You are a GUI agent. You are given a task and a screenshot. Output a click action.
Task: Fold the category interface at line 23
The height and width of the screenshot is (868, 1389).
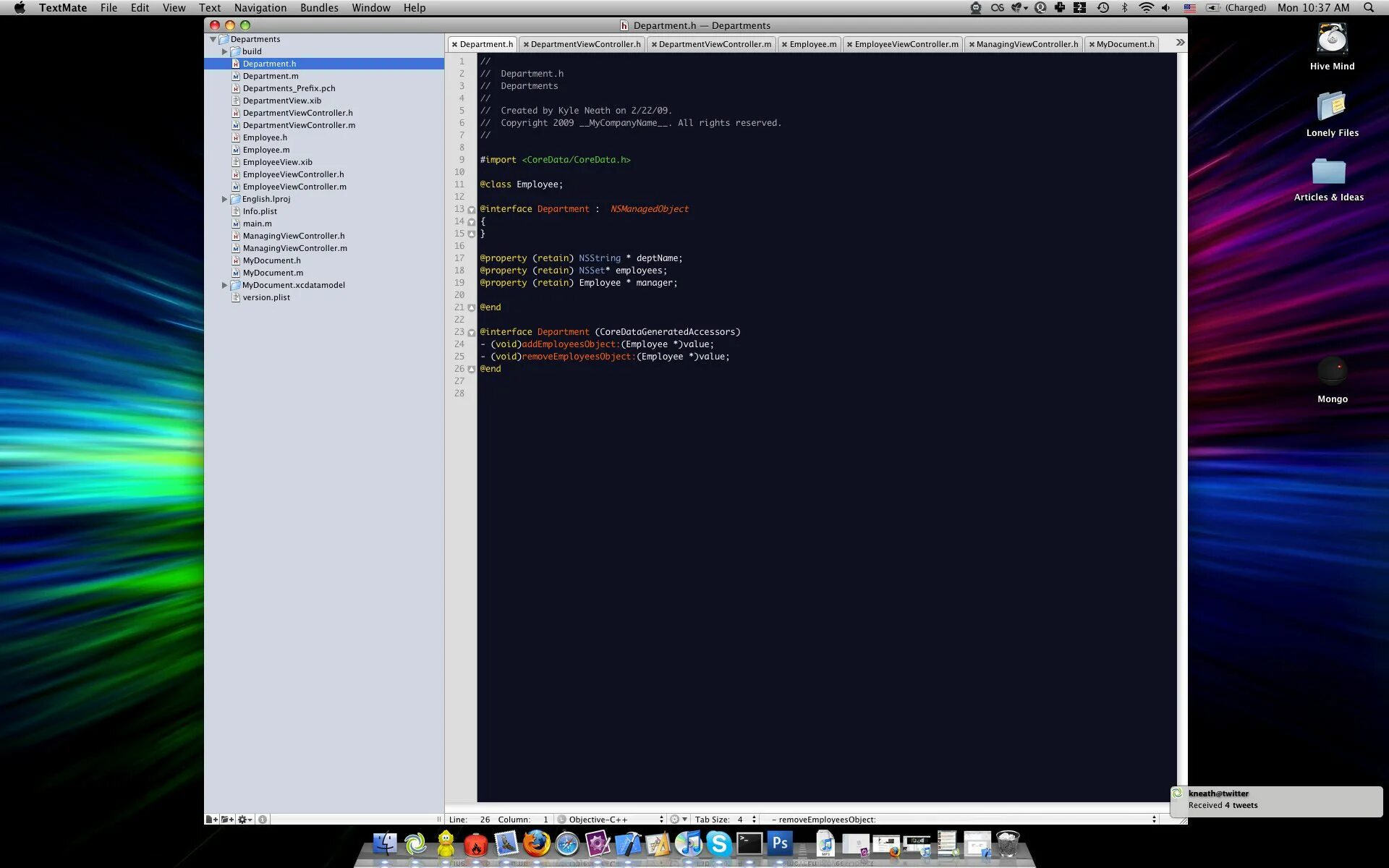(x=472, y=333)
